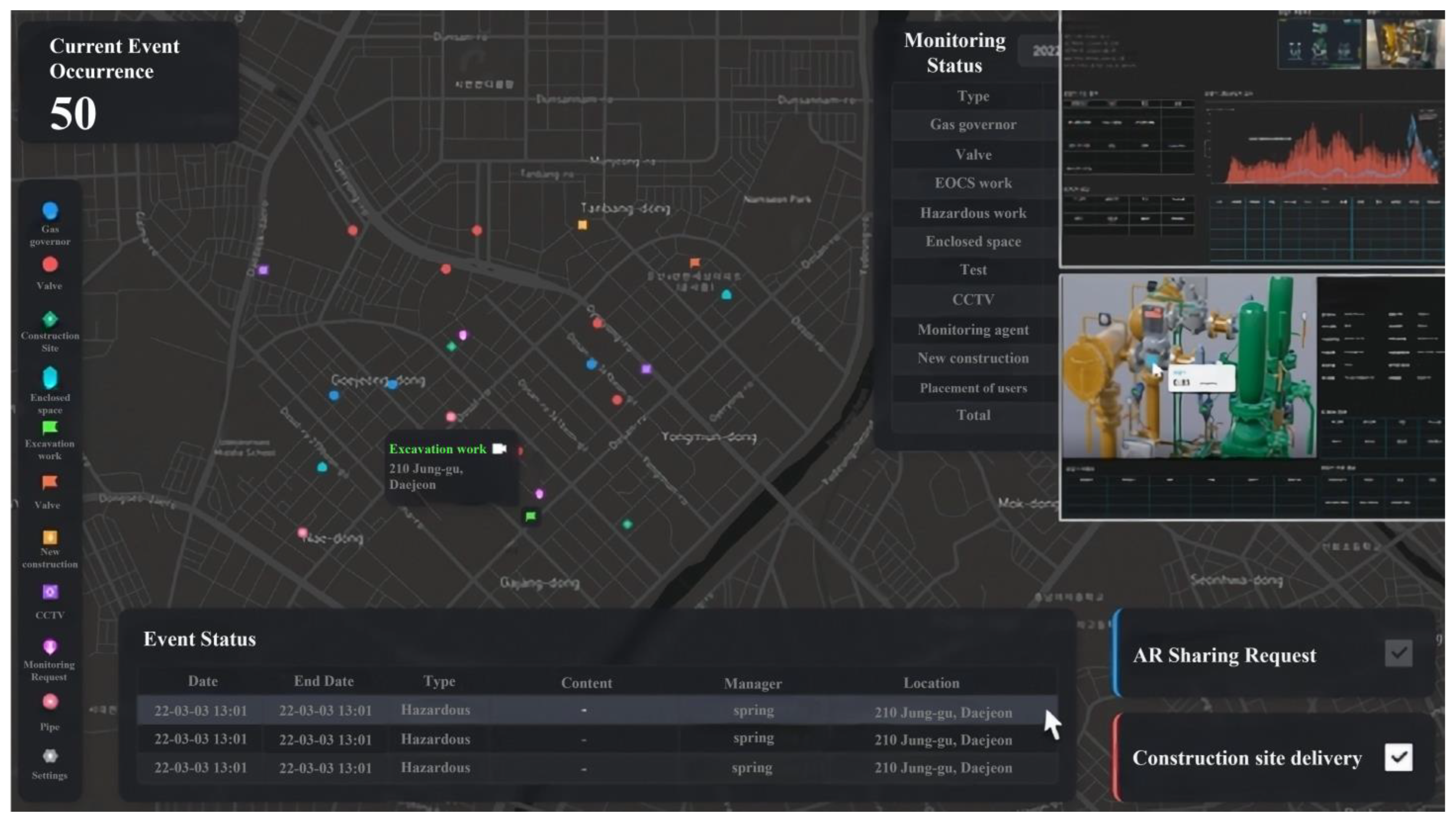Click the green flag marker on map

click(x=530, y=516)
